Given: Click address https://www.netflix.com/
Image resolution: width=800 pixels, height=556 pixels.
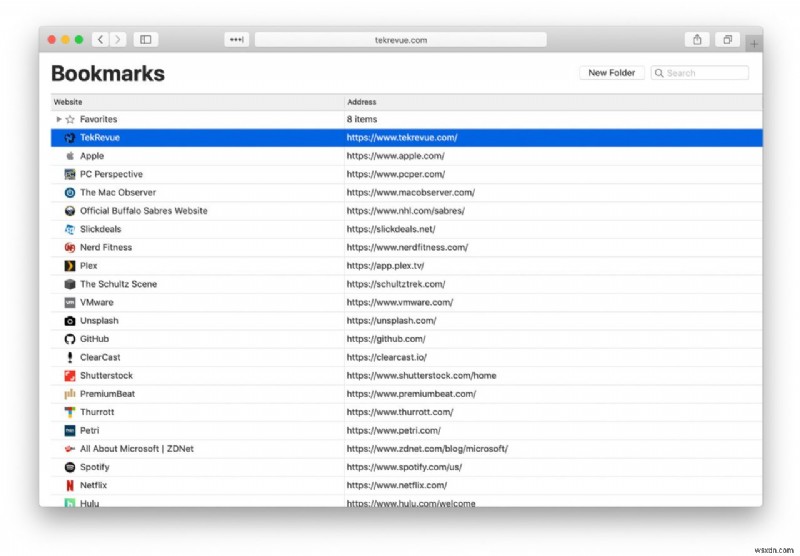Looking at the screenshot, I should click(397, 486).
